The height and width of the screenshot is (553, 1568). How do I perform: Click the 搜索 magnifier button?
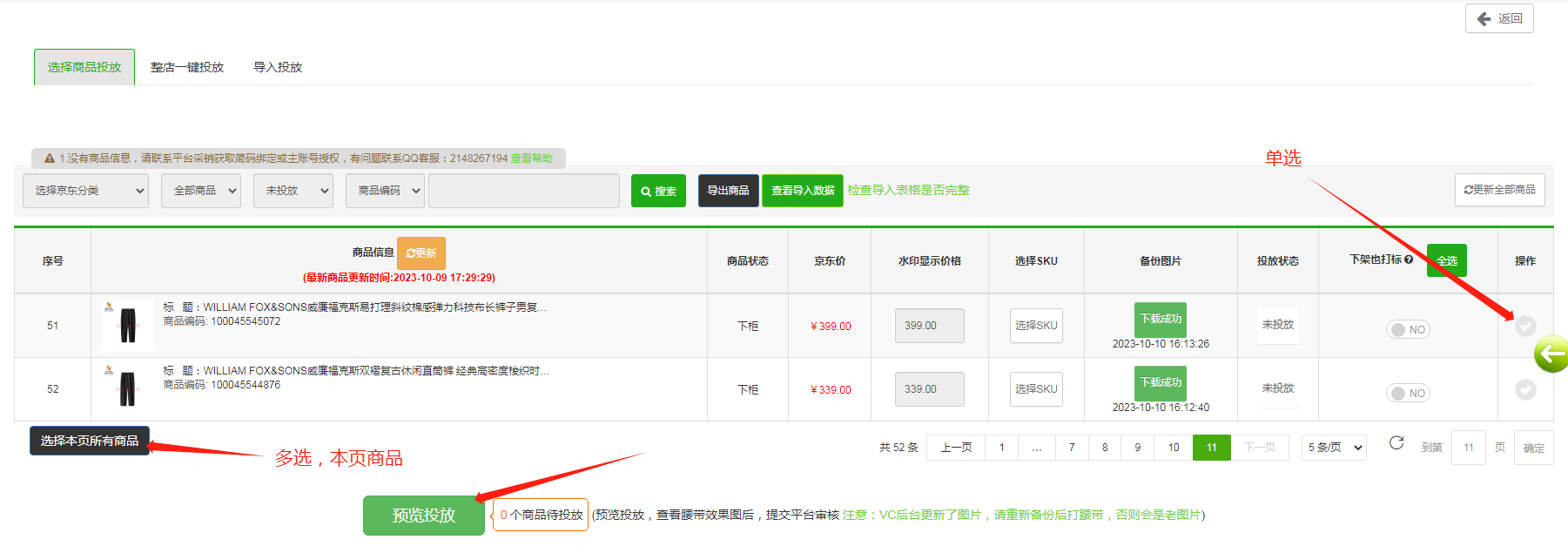click(658, 191)
